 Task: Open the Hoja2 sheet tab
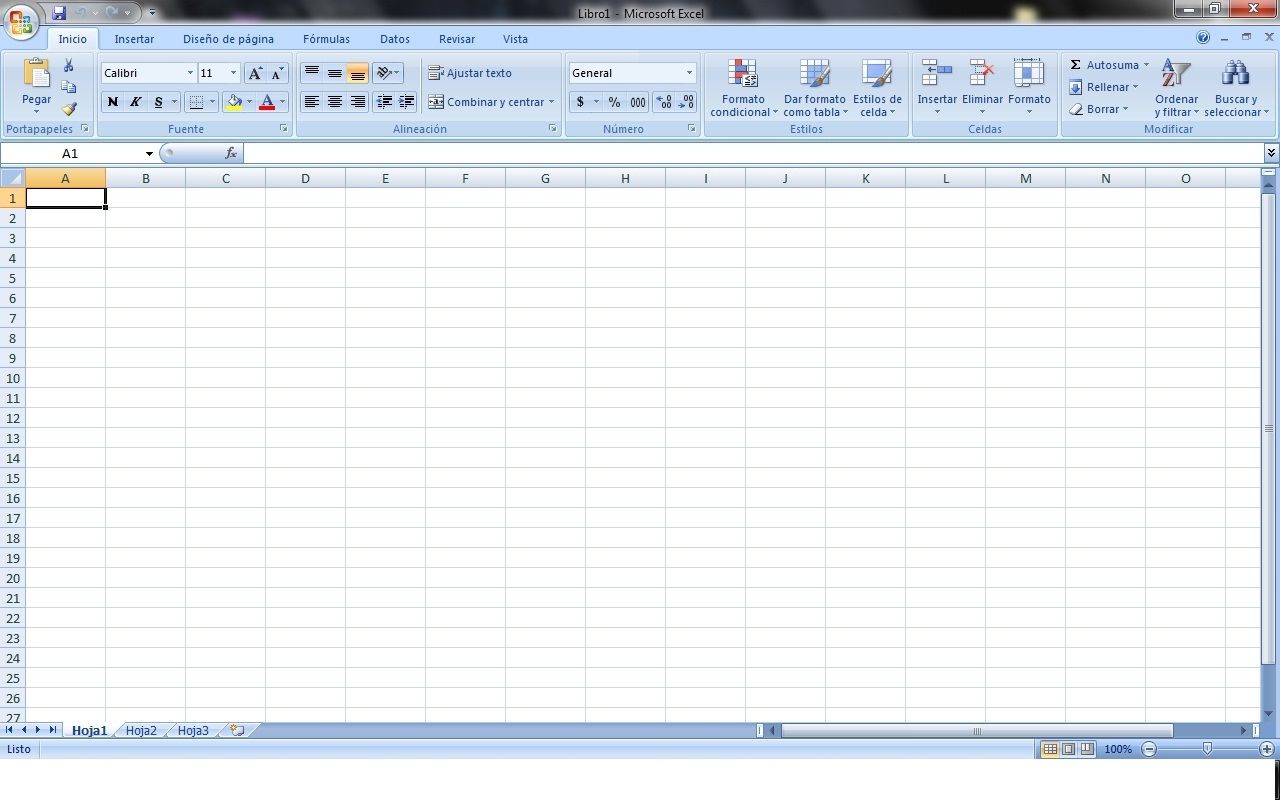pyautogui.click(x=141, y=731)
